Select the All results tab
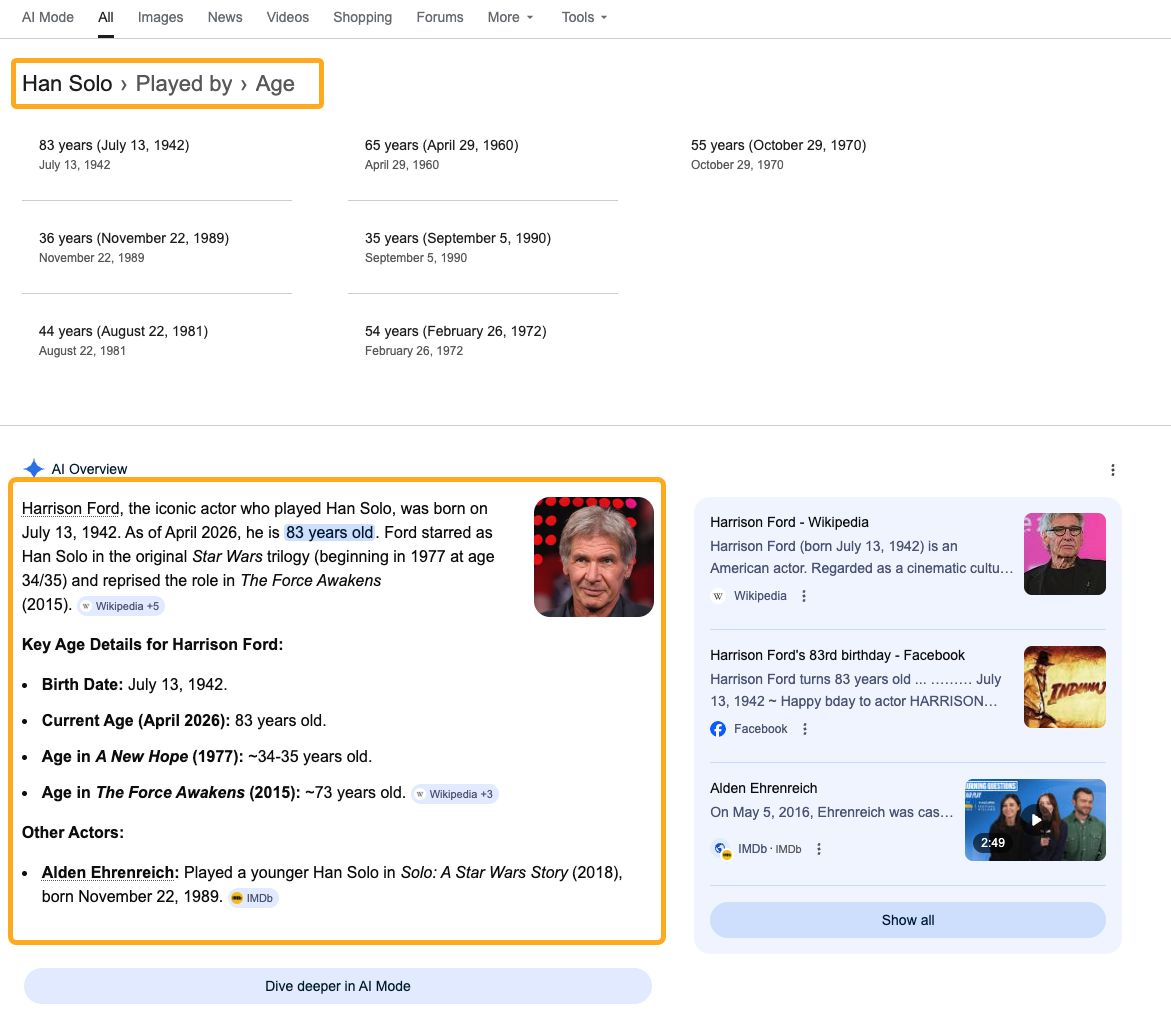 [x=106, y=17]
